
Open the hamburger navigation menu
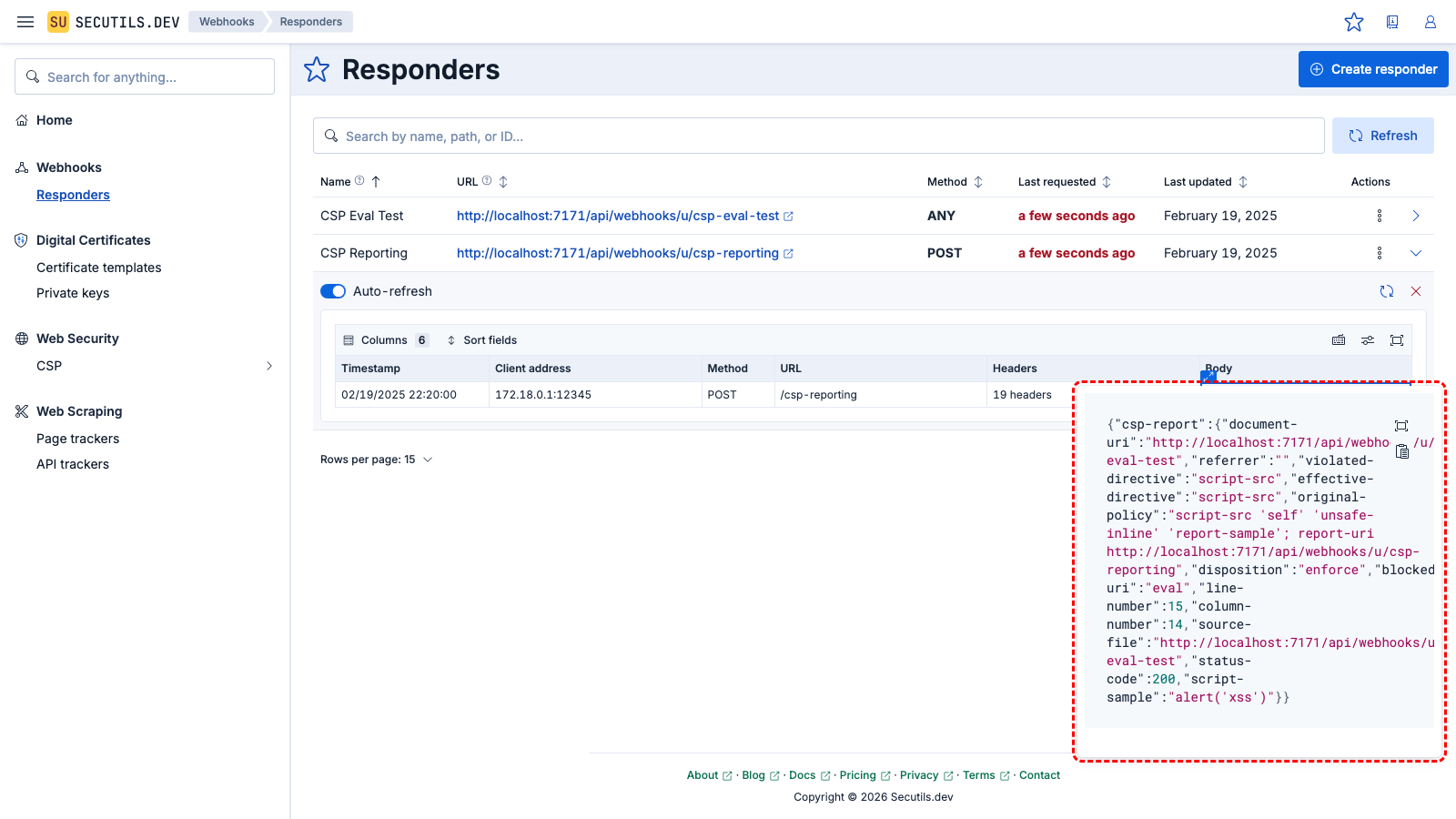pos(25,22)
